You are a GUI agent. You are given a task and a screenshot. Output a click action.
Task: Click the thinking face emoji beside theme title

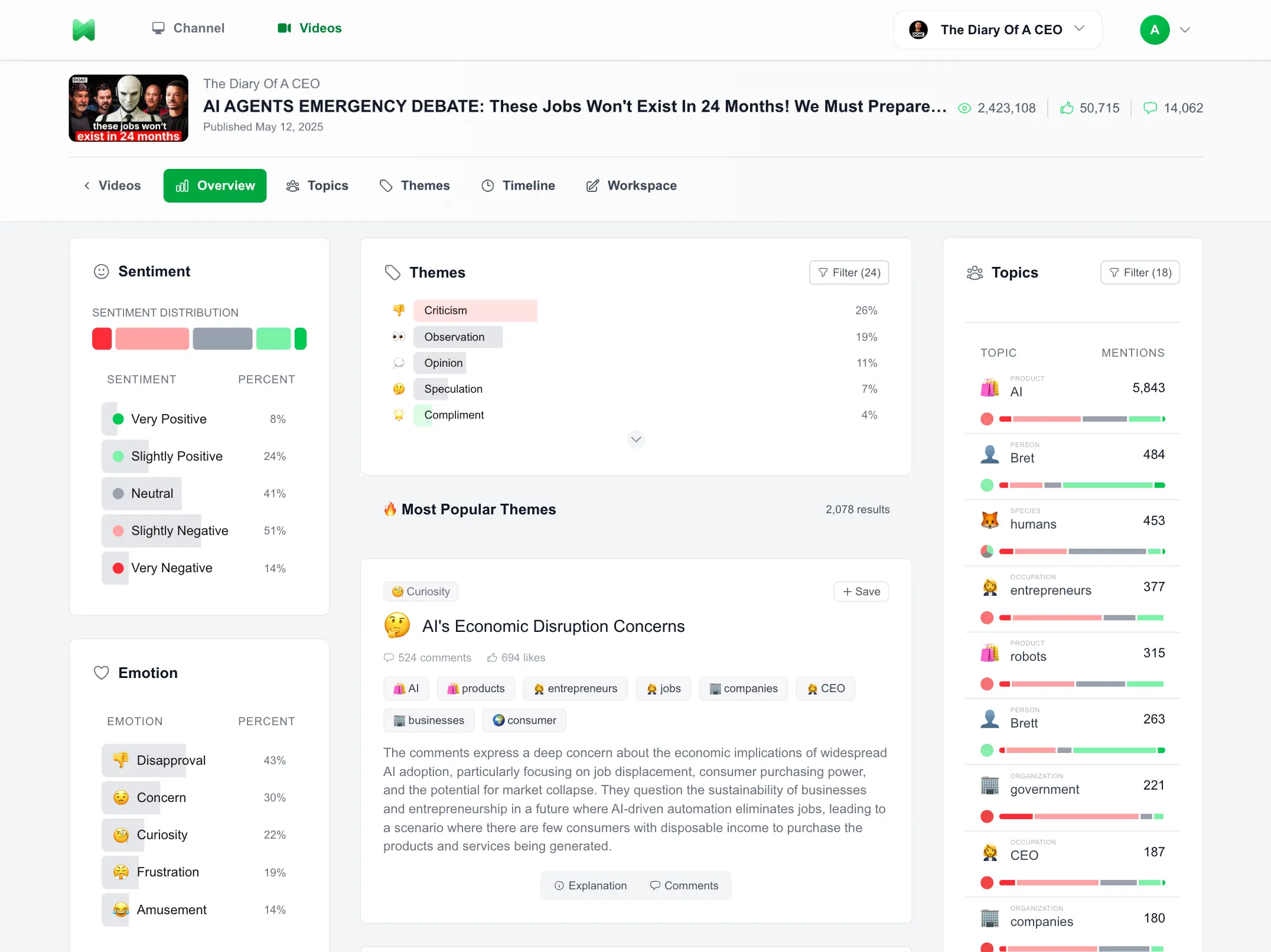click(397, 625)
